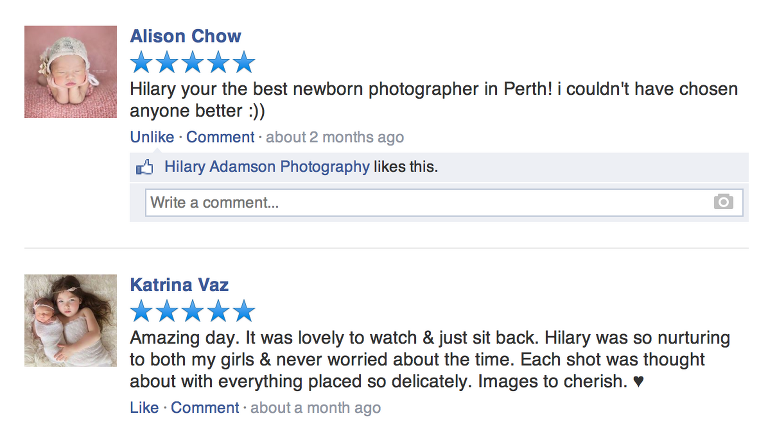Click first star of Katrina Vaz's rating
Image resolution: width=768 pixels, height=445 pixels.
click(x=141, y=311)
